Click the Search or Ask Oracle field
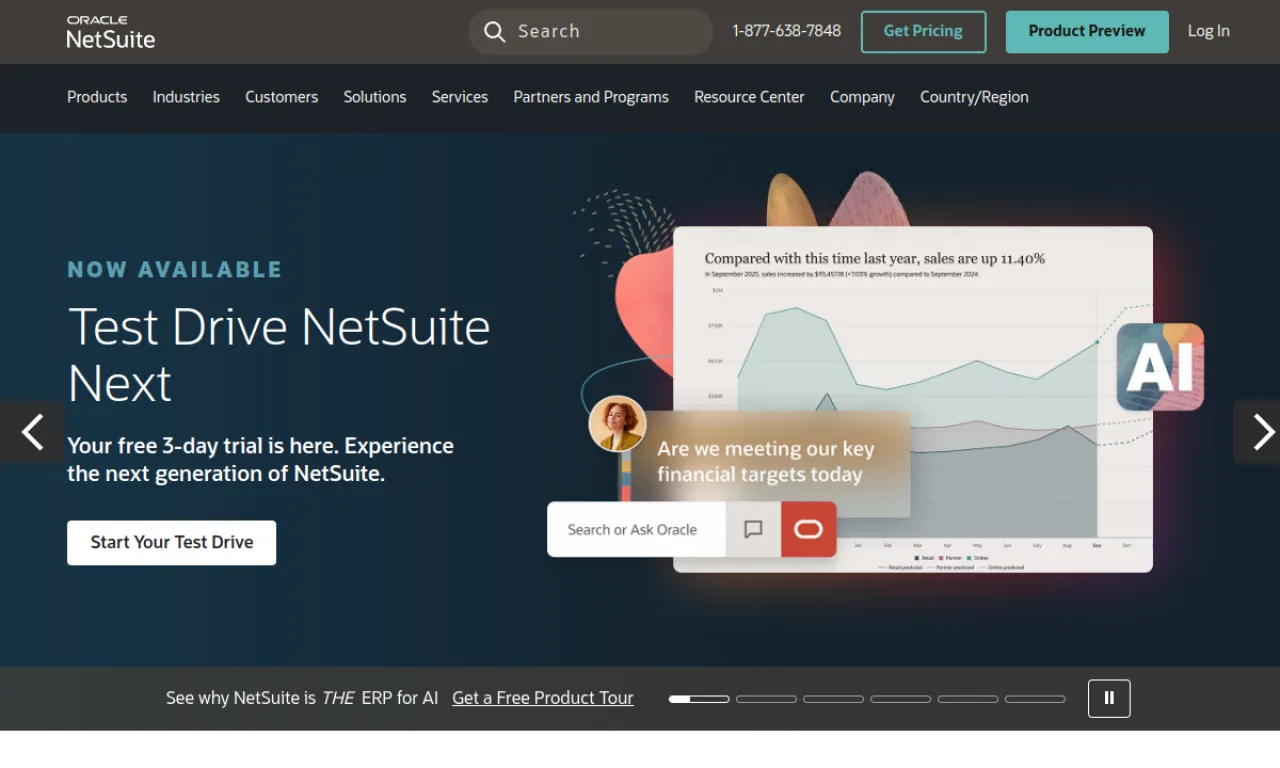The width and height of the screenshot is (1280, 768). pos(636,529)
